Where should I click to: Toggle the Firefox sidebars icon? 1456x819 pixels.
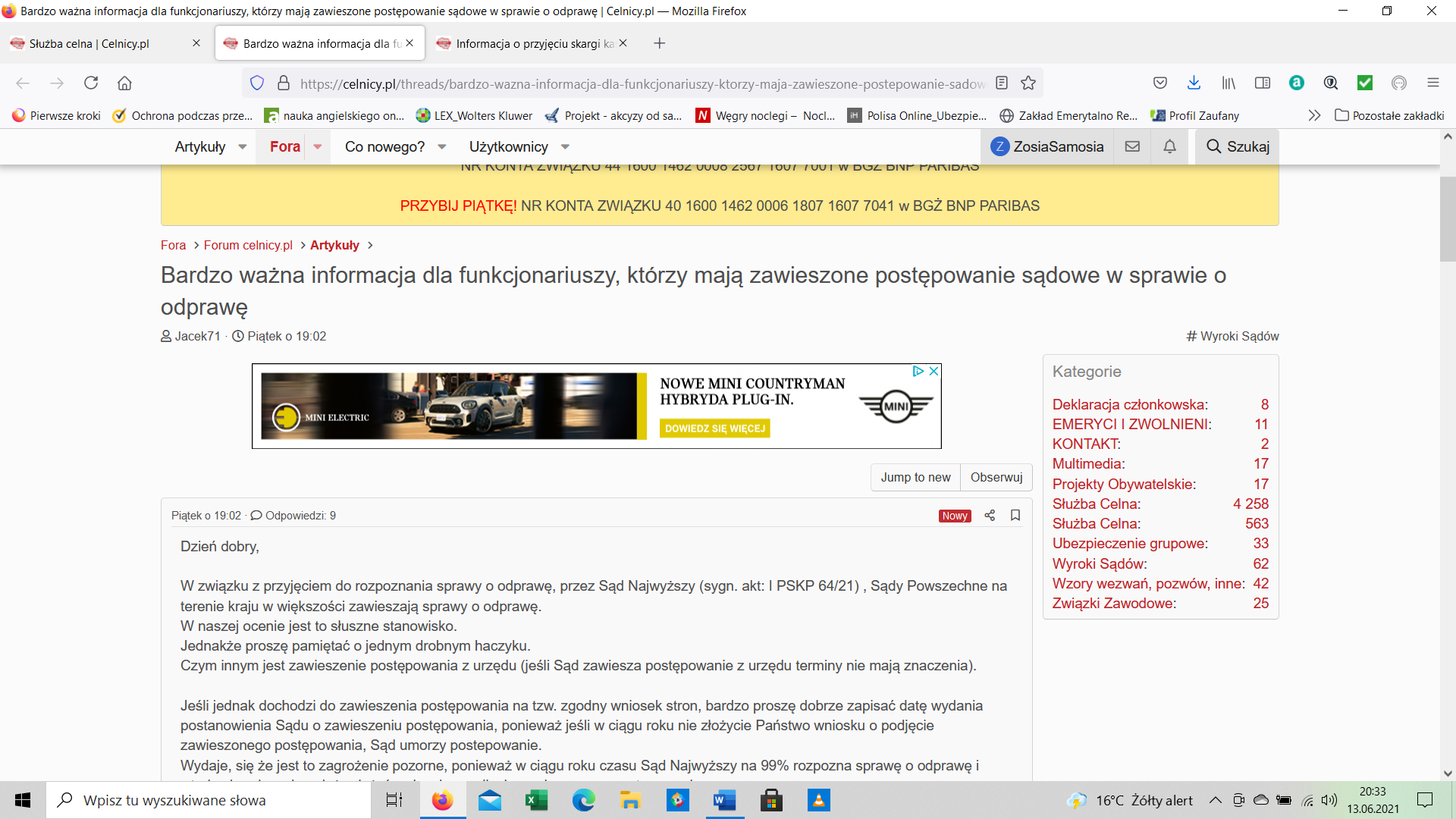point(1263,83)
